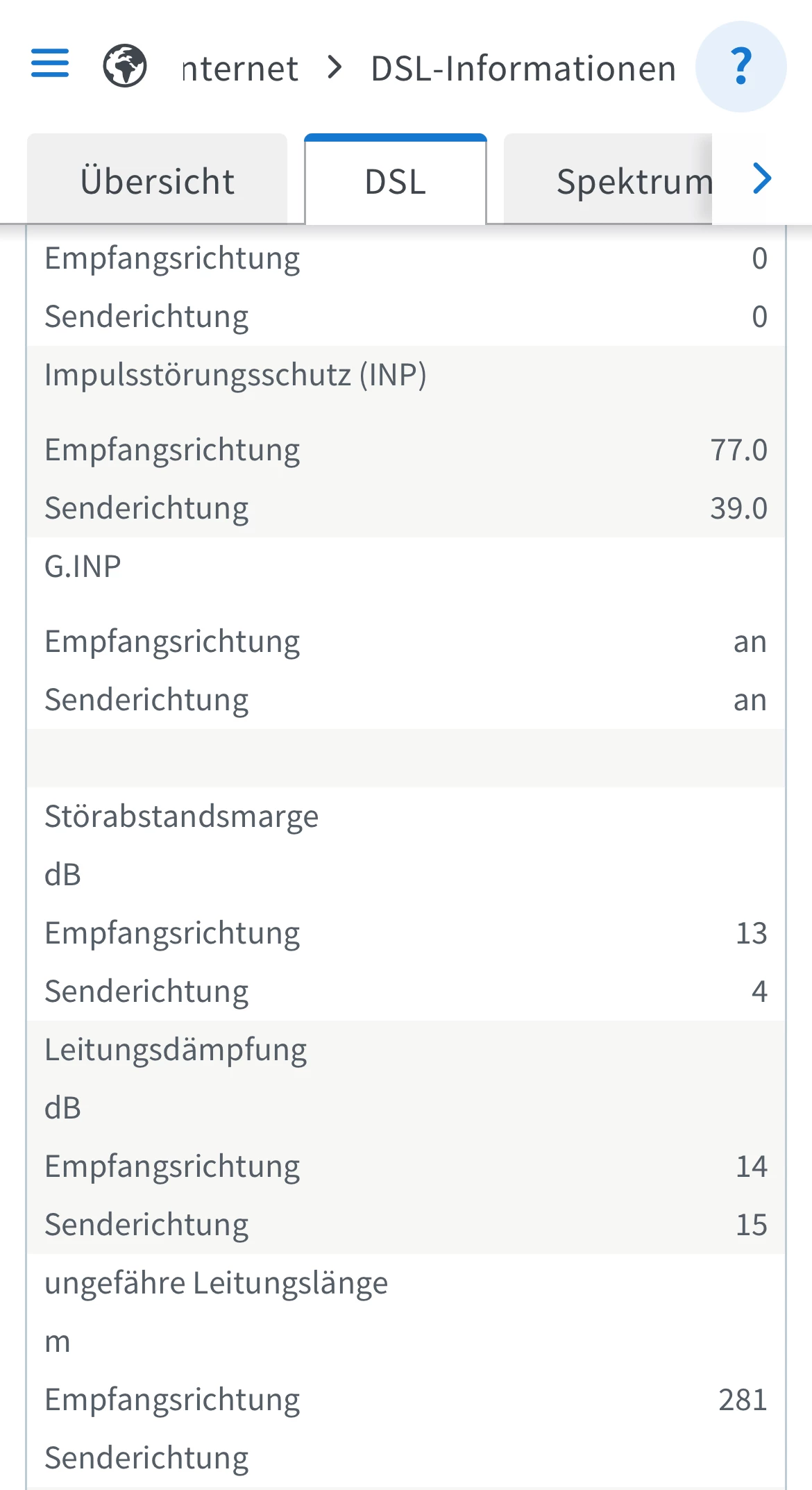The height and width of the screenshot is (1490, 812).
Task: Click the Leitungsdämpfung Senderichtung value 15
Action: [751, 1225]
